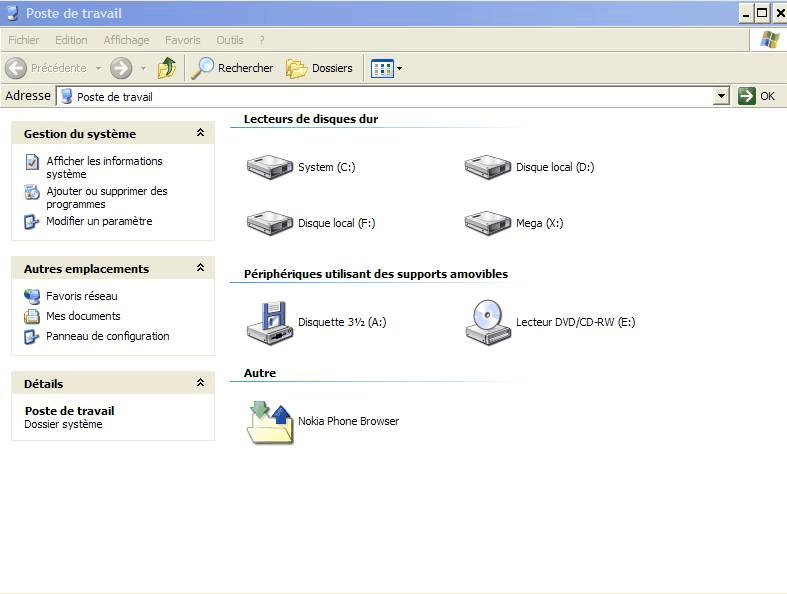Image resolution: width=787 pixels, height=594 pixels.
Task: Click the Dossiers button label
Action: 332,68
